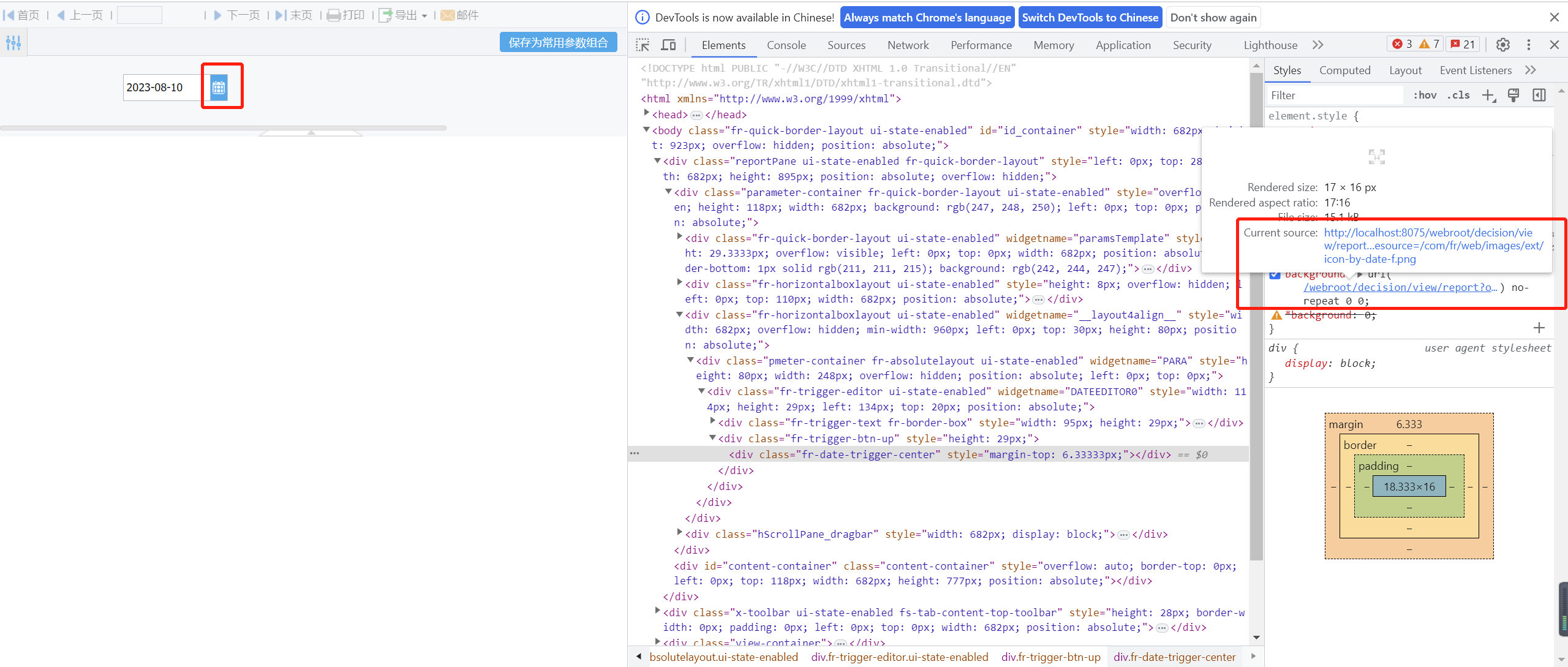This screenshot has height=667, width=1568.
Task: Open the icon-by-date-f.png current source link
Action: (1433, 246)
